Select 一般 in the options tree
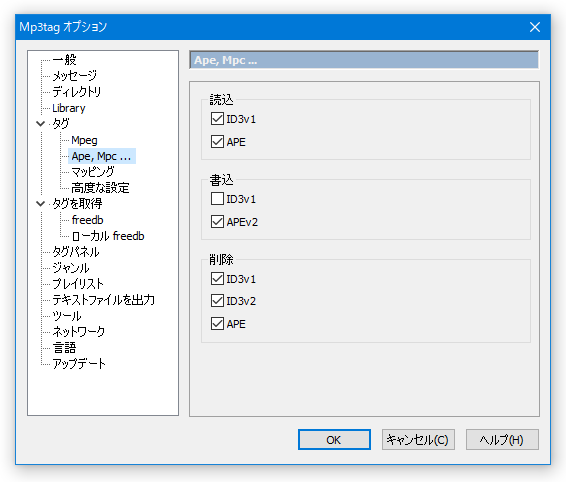Viewport: 566px width, 482px height. (65, 60)
